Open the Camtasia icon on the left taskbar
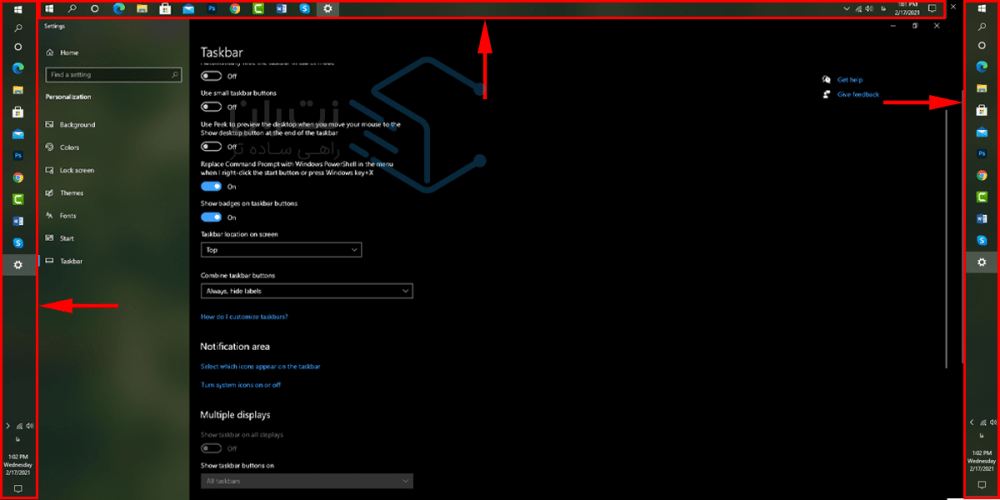The image size is (1000, 500). [18, 199]
